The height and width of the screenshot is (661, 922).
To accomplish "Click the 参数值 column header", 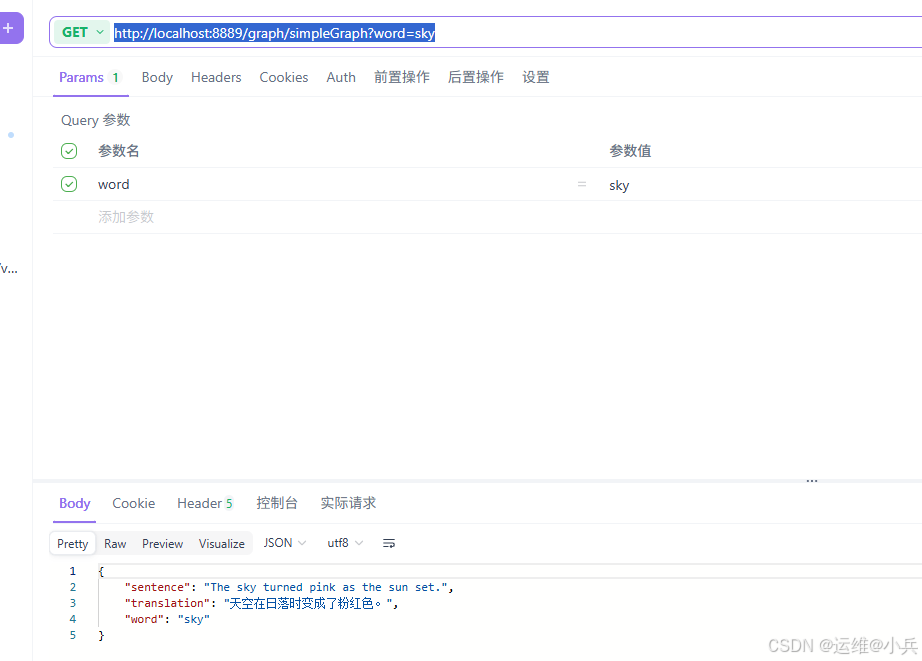I will (x=630, y=151).
